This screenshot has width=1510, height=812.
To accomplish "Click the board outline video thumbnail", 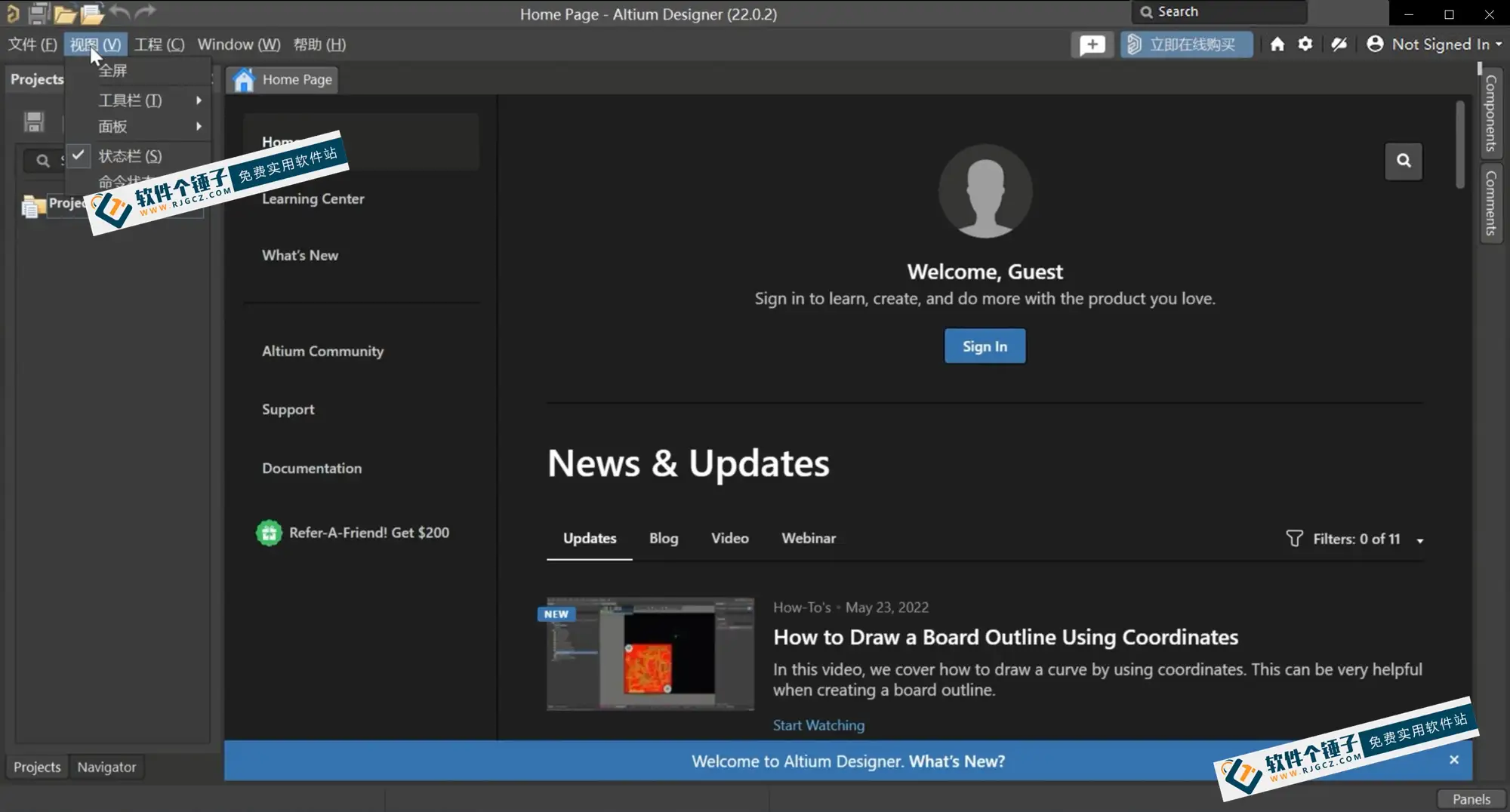I will pos(650,654).
